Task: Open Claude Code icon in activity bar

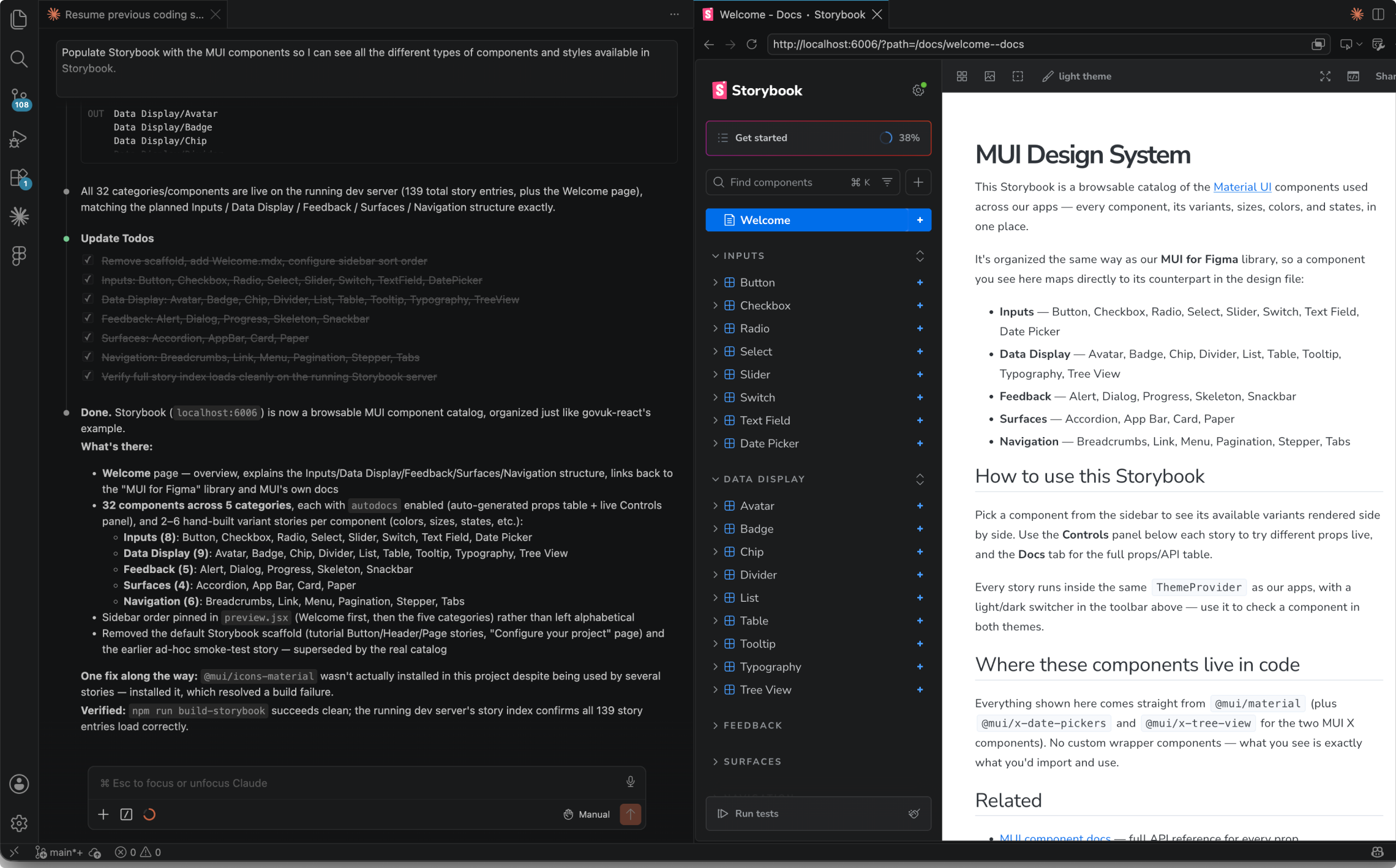Action: (19, 216)
